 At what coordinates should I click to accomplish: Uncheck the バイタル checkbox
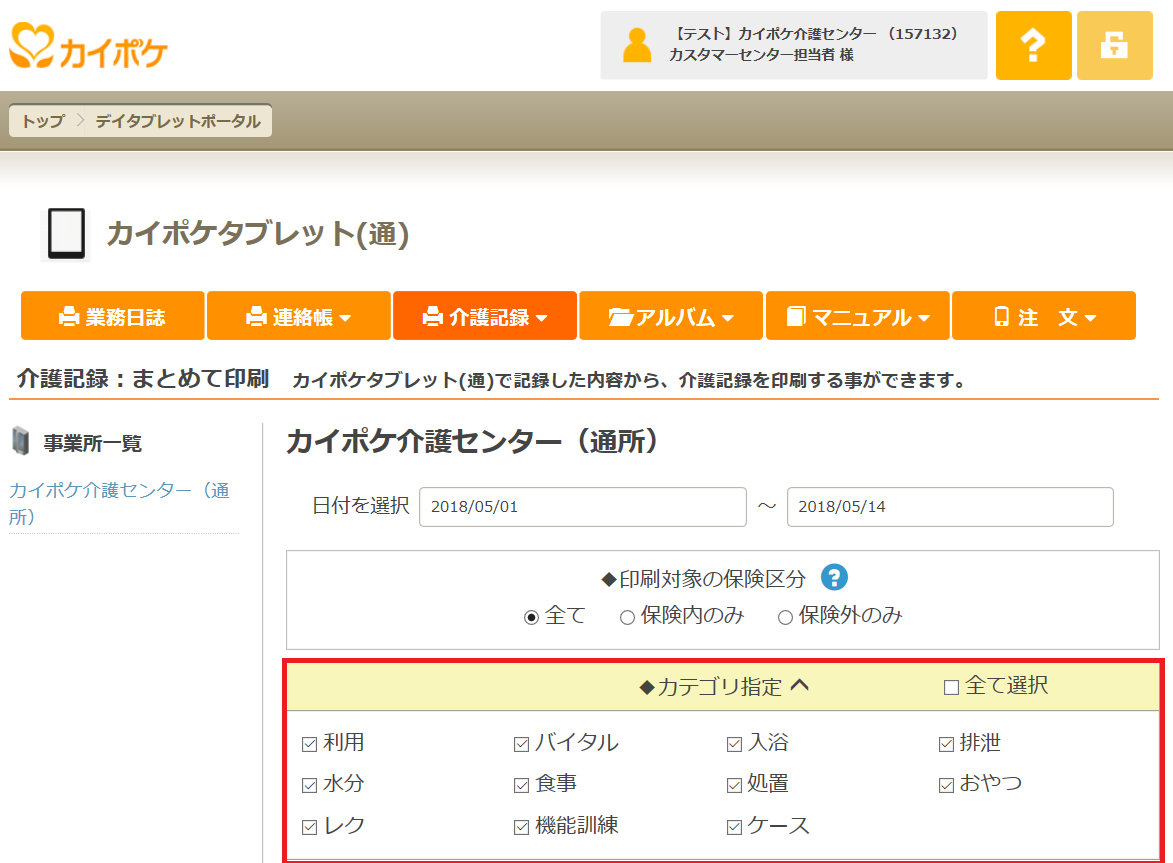click(521, 744)
